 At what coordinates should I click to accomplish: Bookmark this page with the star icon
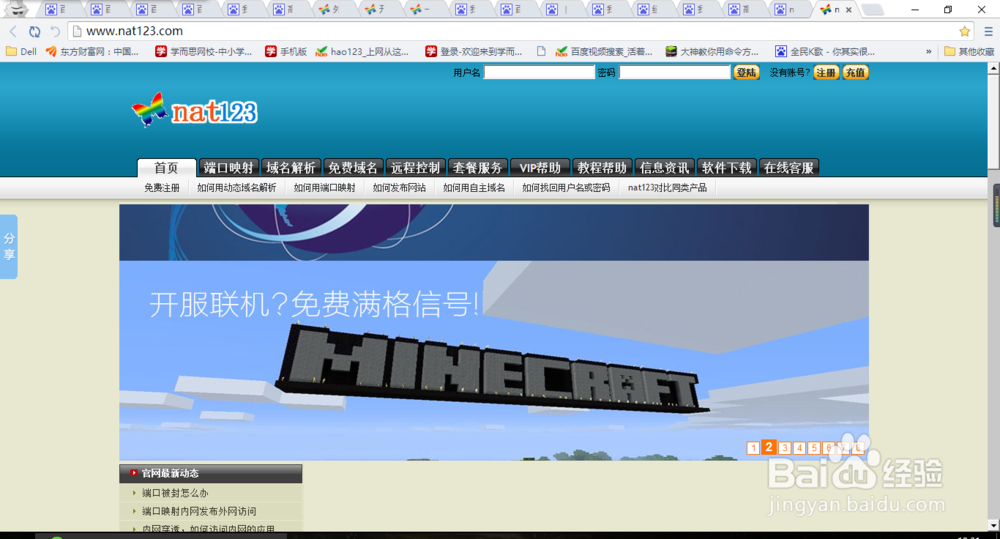tap(964, 31)
